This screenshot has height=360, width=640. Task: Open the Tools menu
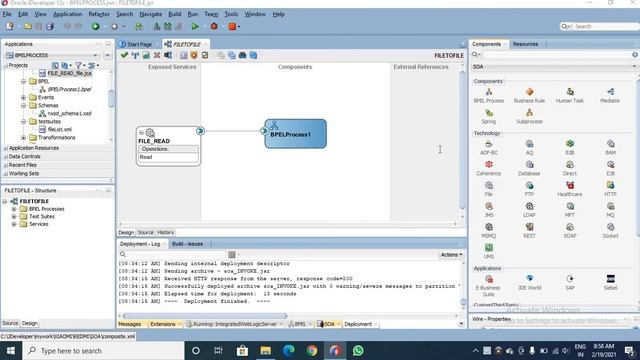coord(231,14)
